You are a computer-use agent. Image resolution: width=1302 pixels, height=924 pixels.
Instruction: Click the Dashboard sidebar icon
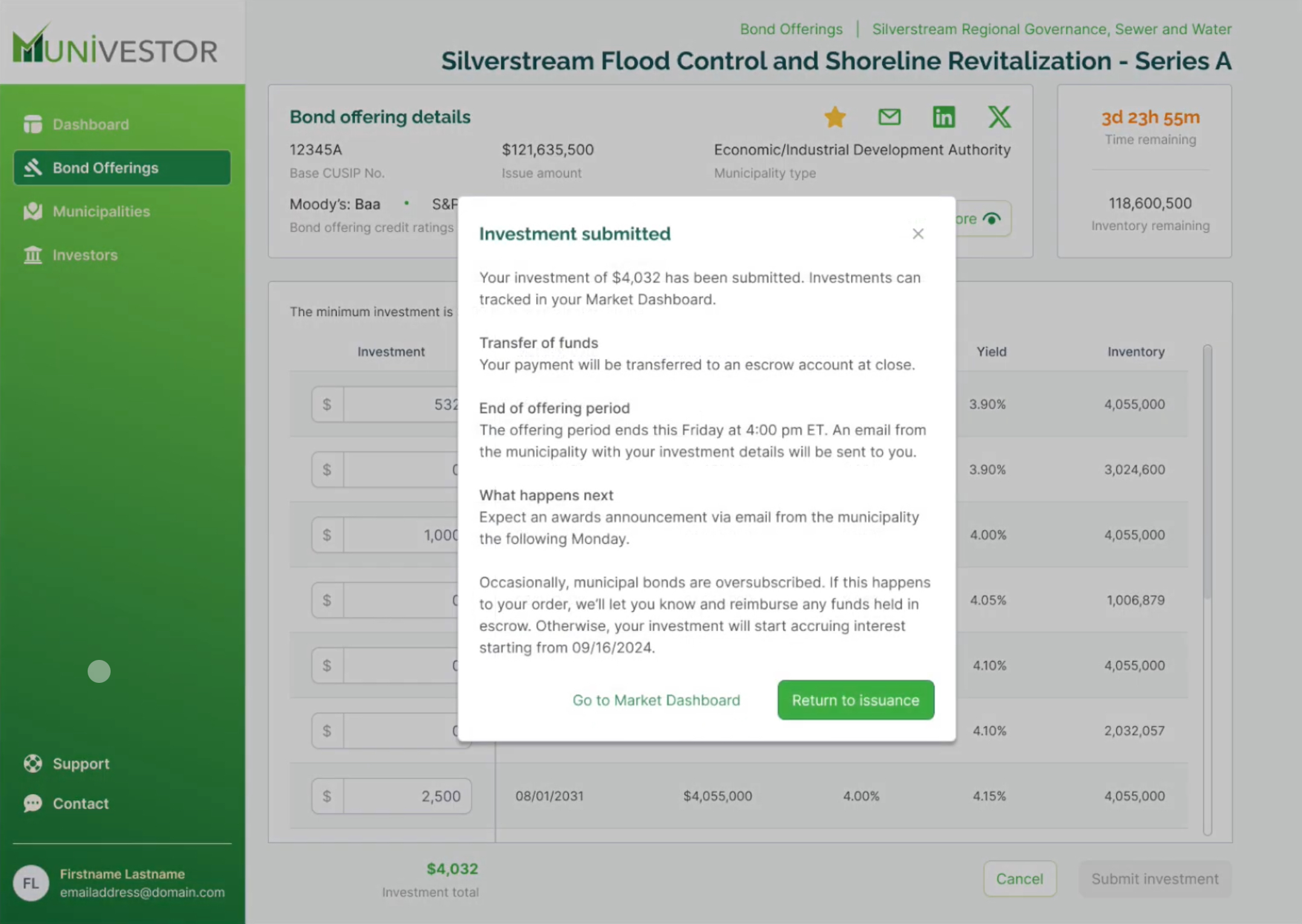[x=33, y=124]
